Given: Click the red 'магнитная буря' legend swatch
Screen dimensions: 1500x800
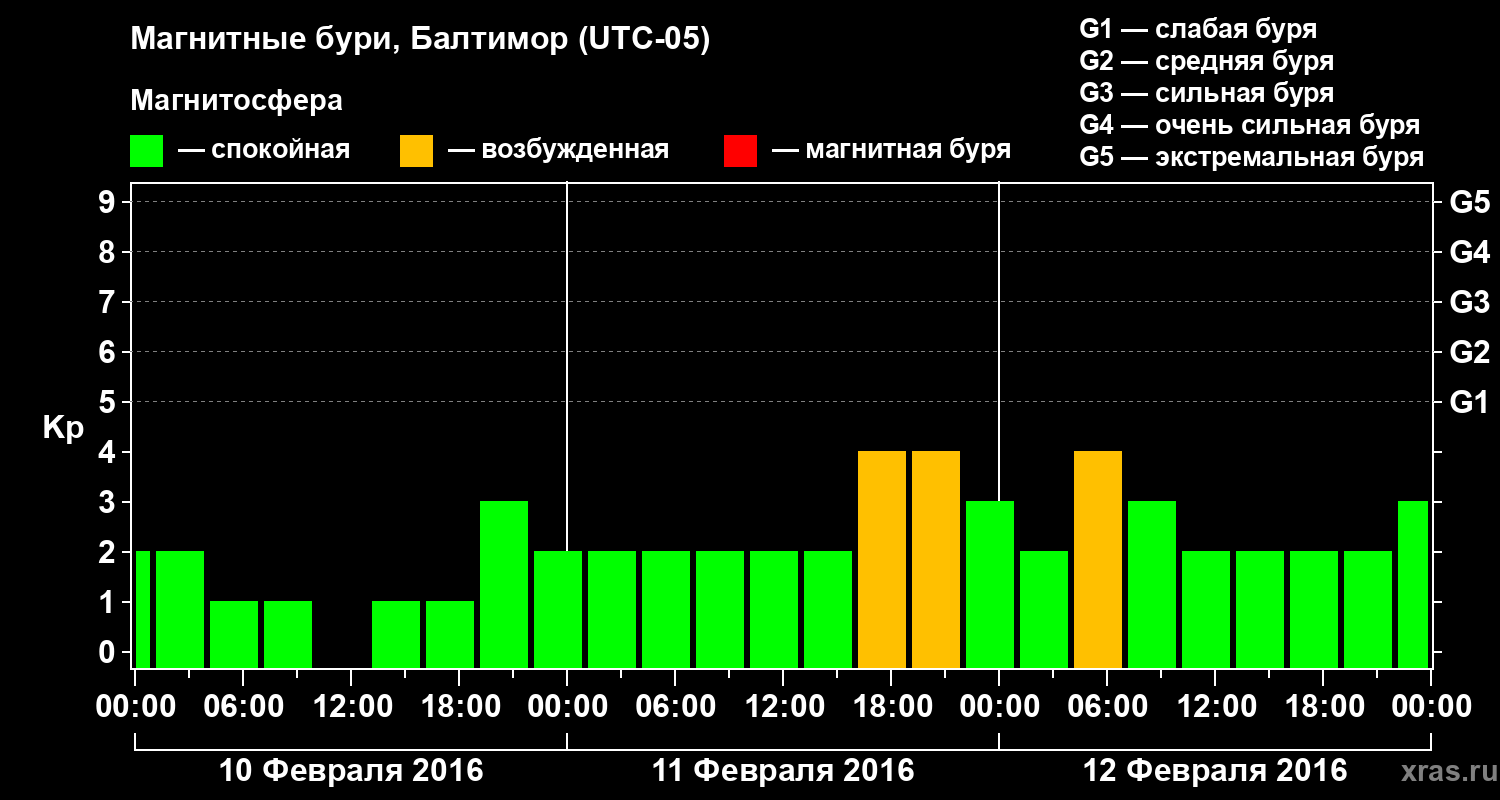Looking at the screenshot, I should tap(740, 151).
